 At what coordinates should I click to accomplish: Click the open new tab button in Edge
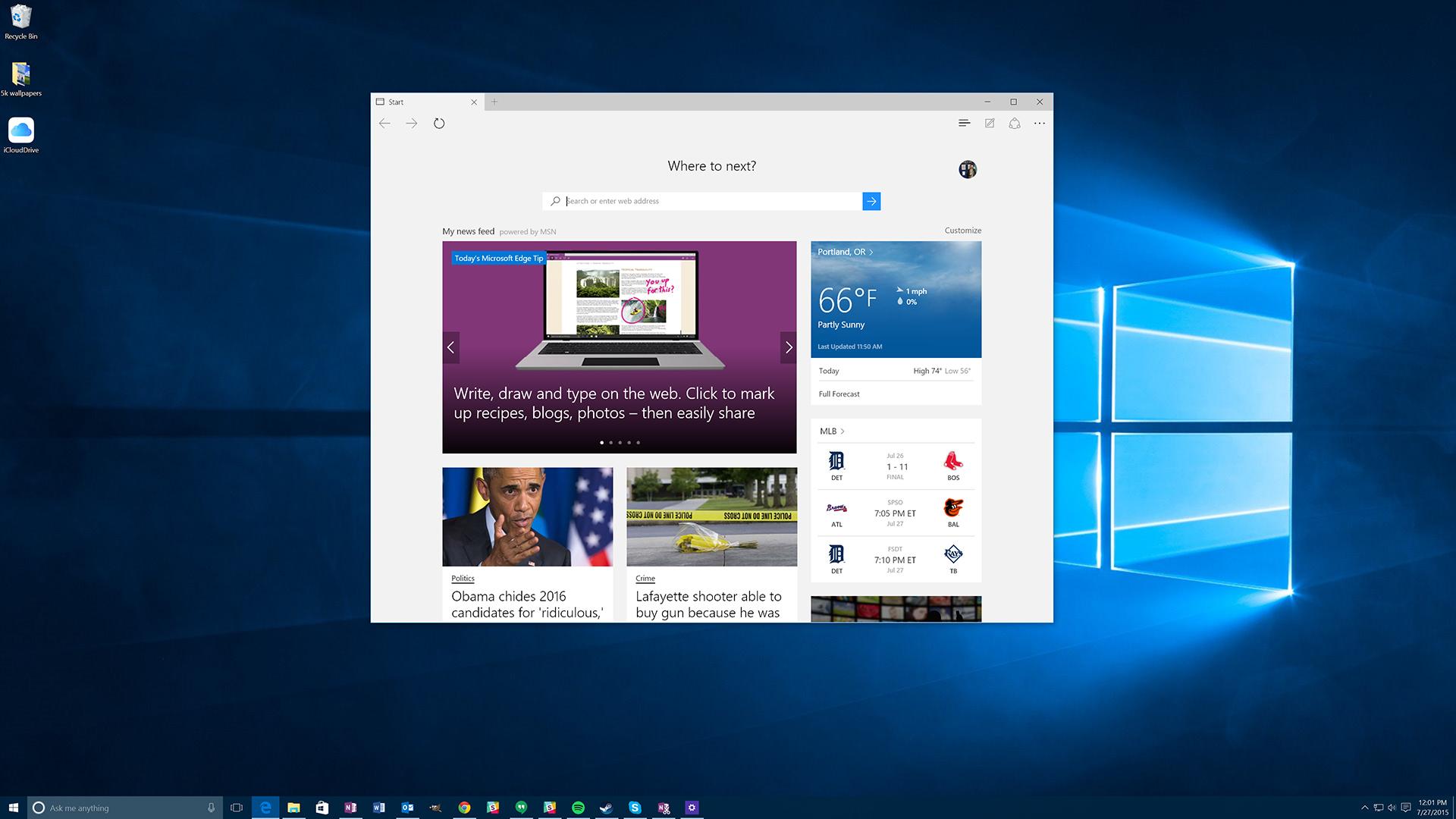coord(494,101)
